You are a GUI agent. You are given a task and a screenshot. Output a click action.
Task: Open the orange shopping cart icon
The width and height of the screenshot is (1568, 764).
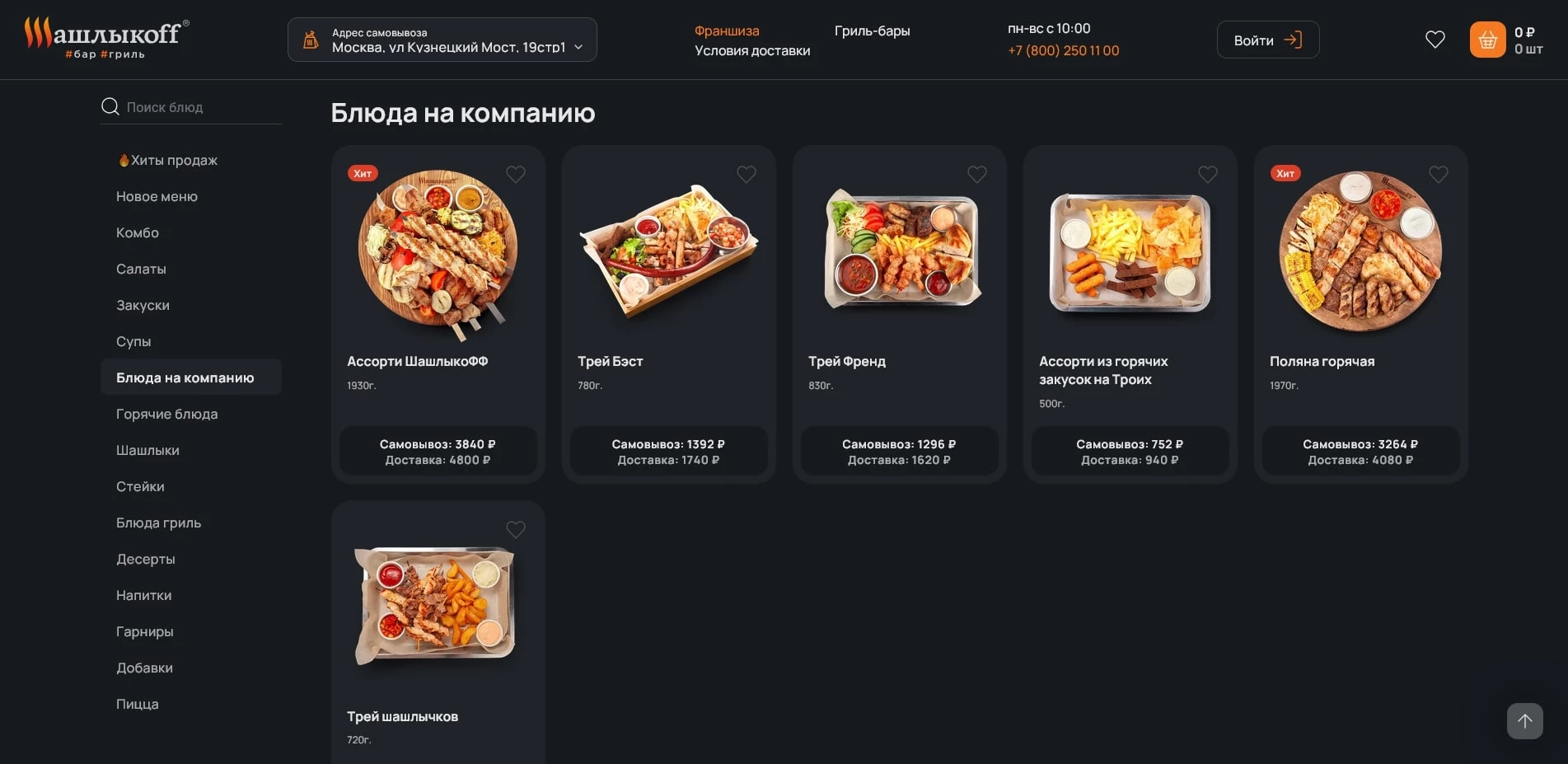(x=1487, y=40)
